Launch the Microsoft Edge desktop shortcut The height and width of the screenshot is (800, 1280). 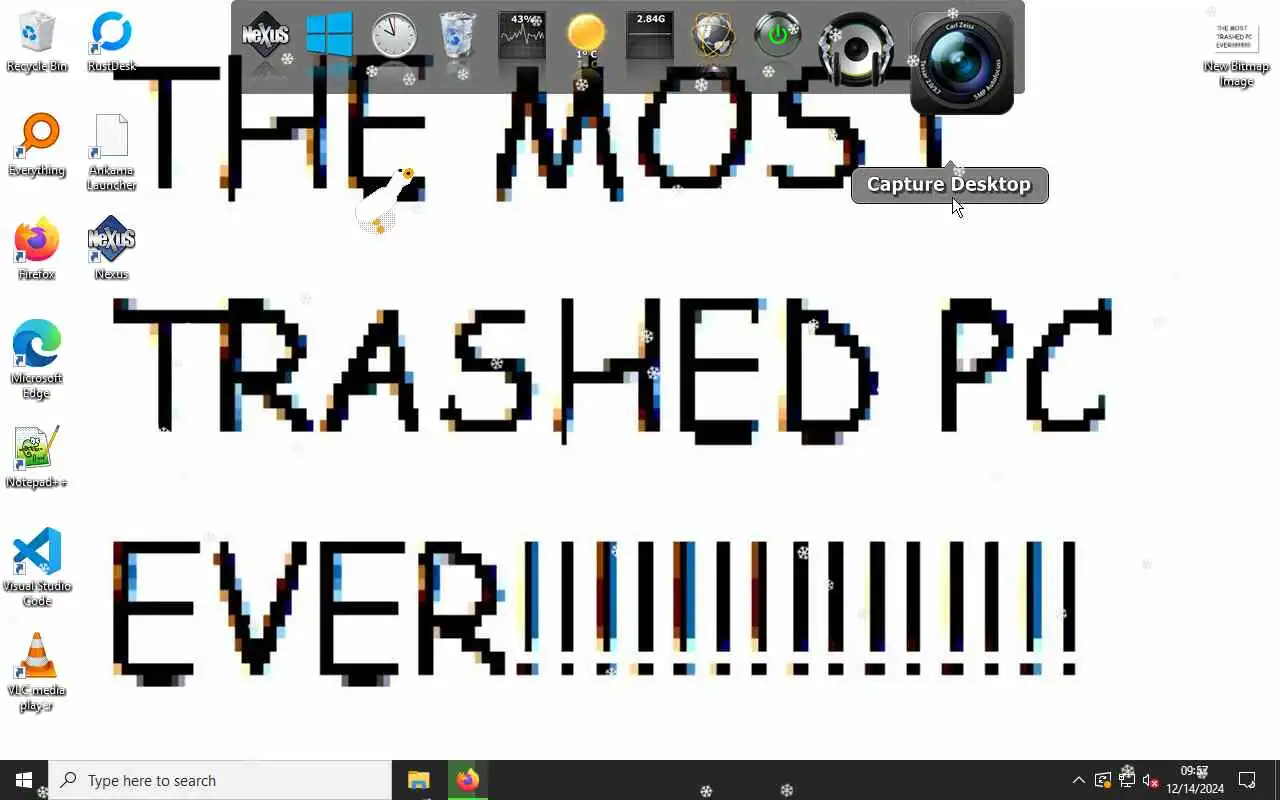click(37, 360)
